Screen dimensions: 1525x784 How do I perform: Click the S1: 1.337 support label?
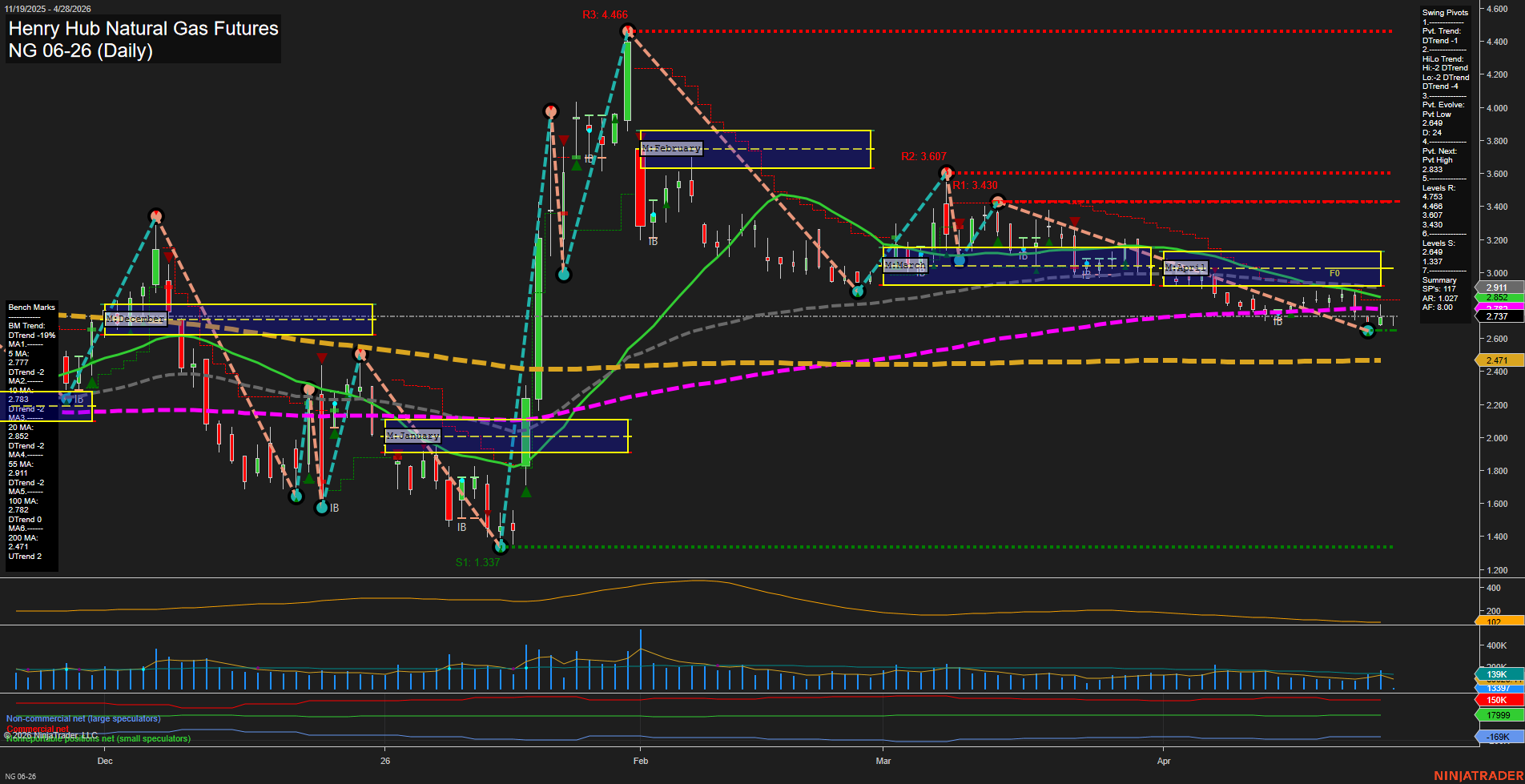pyautogui.click(x=477, y=561)
